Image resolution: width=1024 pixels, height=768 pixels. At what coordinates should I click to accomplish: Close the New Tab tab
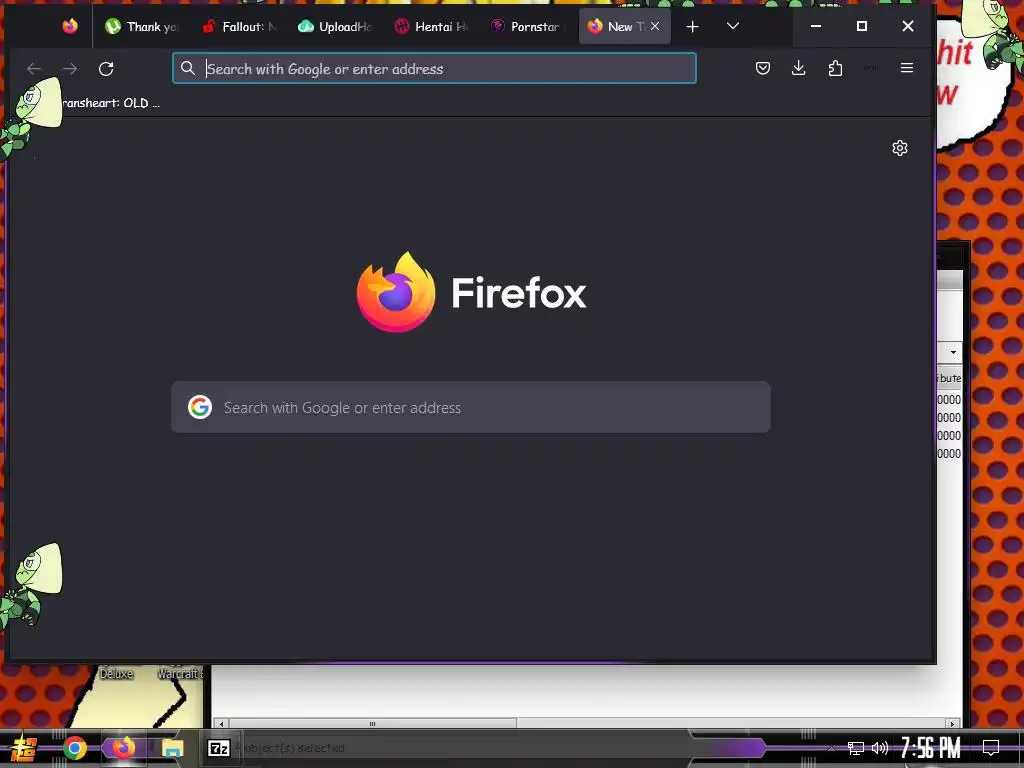coord(655,26)
